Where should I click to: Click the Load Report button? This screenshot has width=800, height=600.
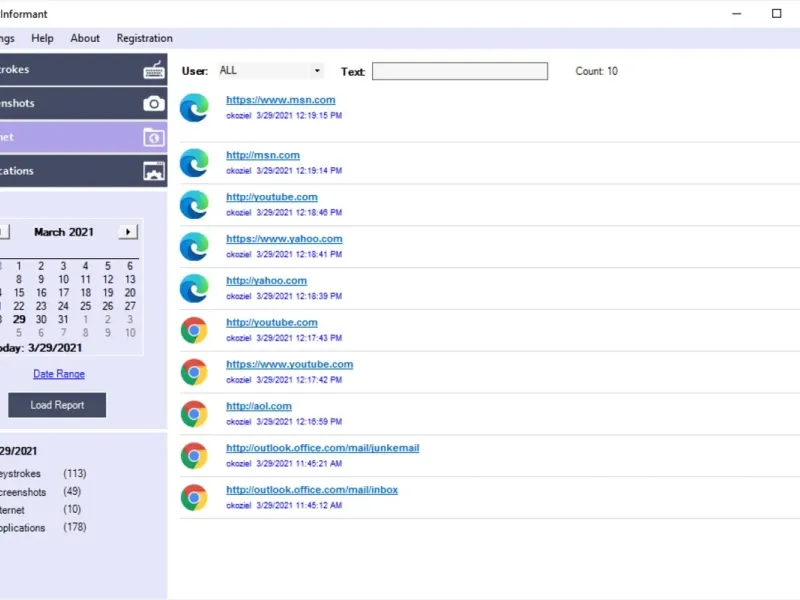pos(57,405)
